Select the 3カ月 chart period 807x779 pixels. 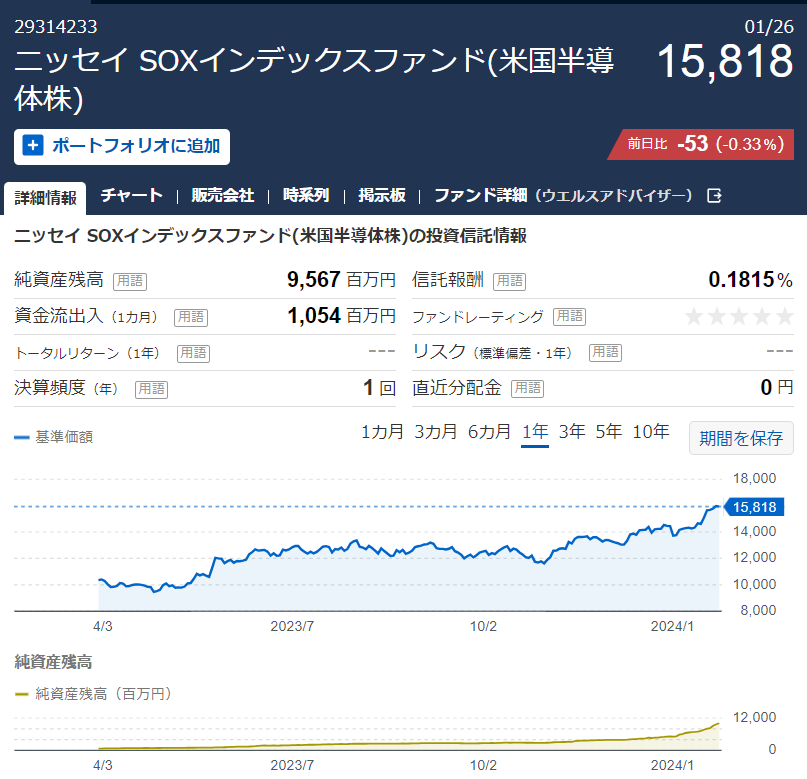click(435, 432)
